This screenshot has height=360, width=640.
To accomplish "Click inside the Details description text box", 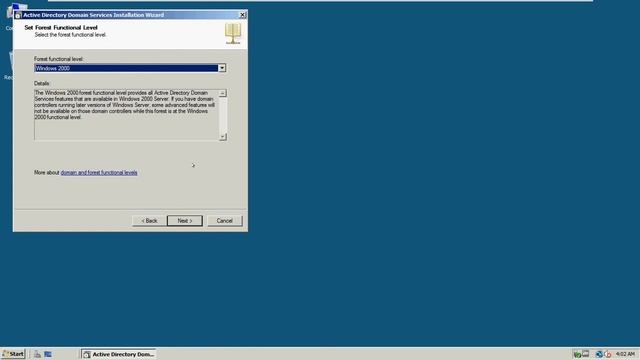I will (127, 115).
